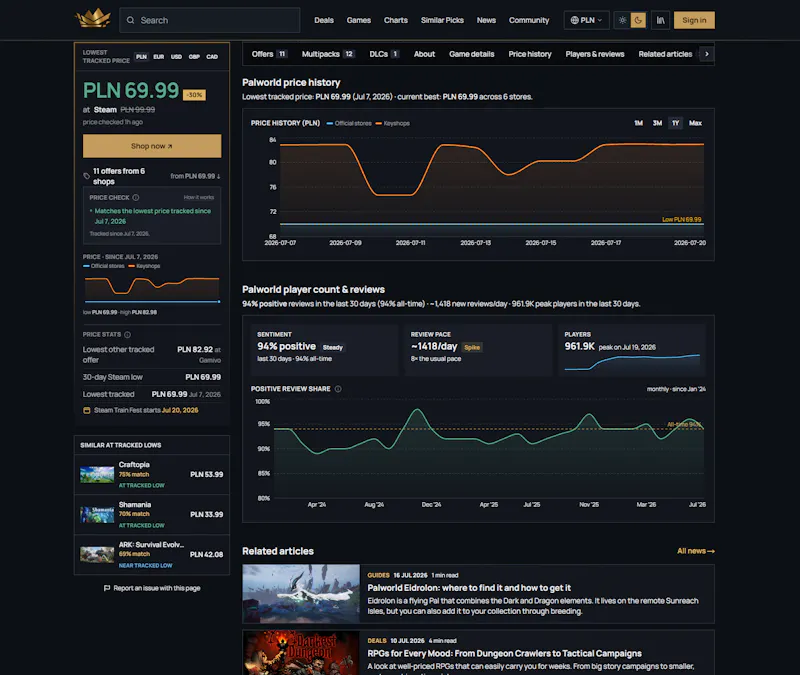Focus the Search input field
Viewport: 800px width, 675px height.
pyautogui.click(x=210, y=20)
